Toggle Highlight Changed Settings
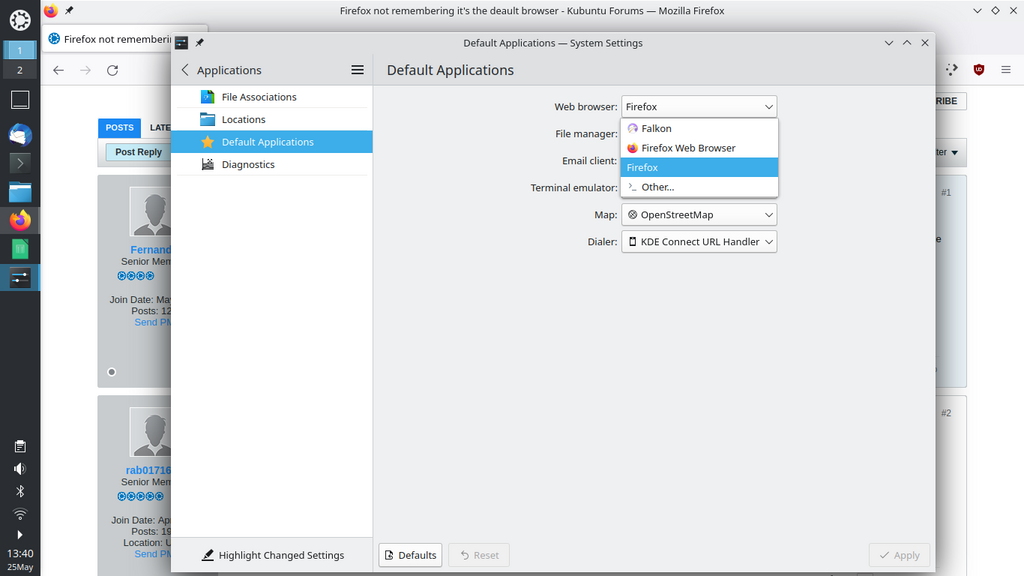 272,555
